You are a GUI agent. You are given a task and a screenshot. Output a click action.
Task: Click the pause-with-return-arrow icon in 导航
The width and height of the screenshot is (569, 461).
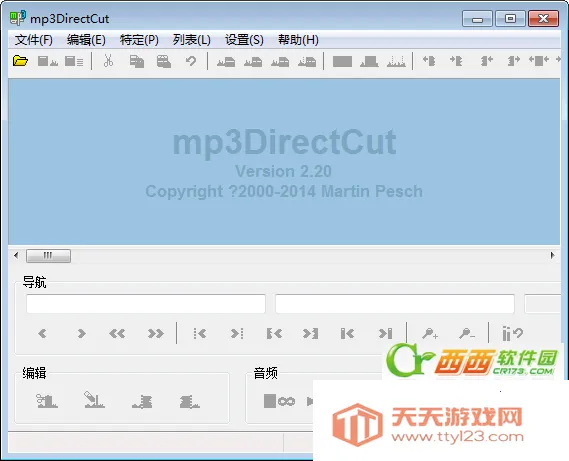tap(512, 333)
